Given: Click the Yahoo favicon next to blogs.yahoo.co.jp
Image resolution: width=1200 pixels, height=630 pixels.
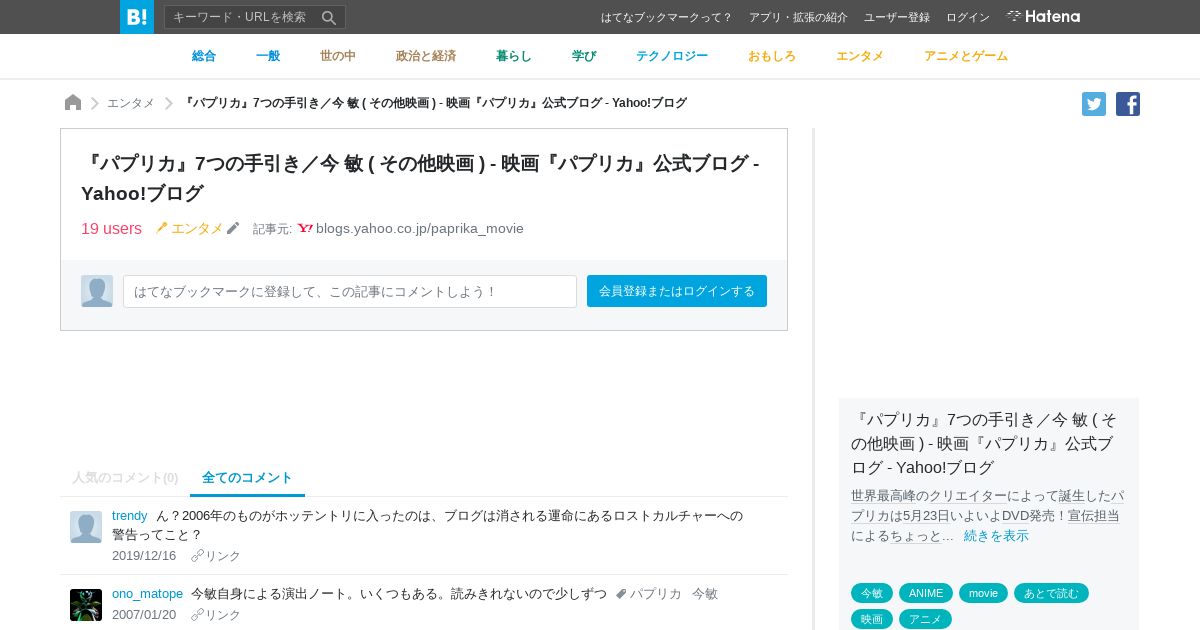Looking at the screenshot, I should [x=305, y=228].
